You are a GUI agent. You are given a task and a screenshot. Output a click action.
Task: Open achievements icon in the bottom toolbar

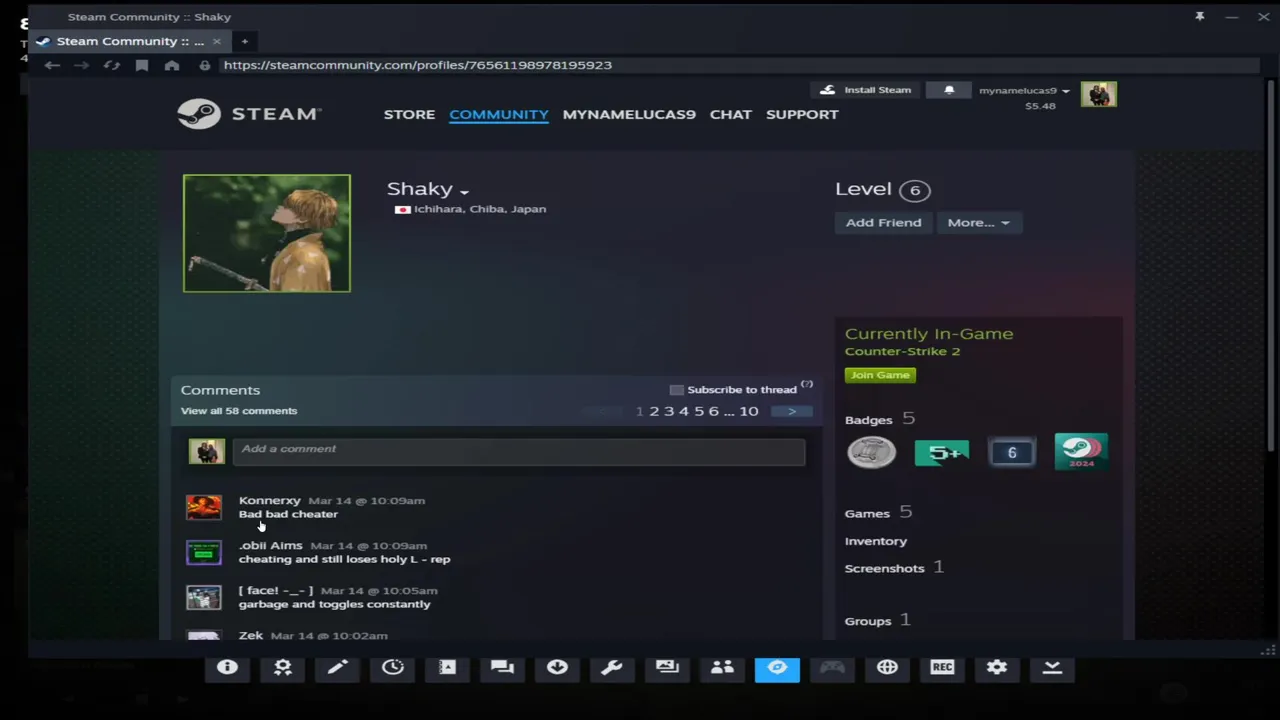pos(283,667)
